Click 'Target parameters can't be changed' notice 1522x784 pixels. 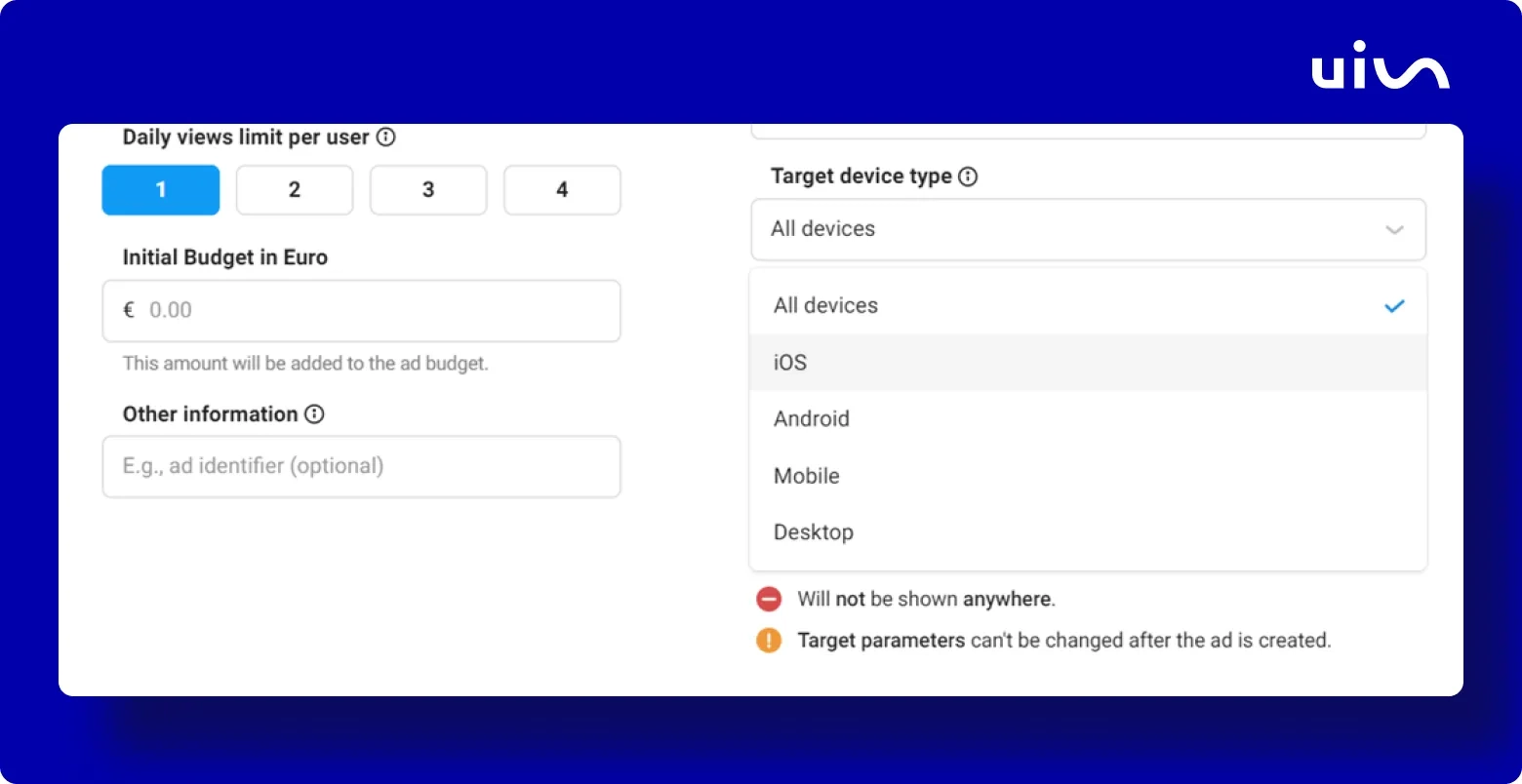1064,641
